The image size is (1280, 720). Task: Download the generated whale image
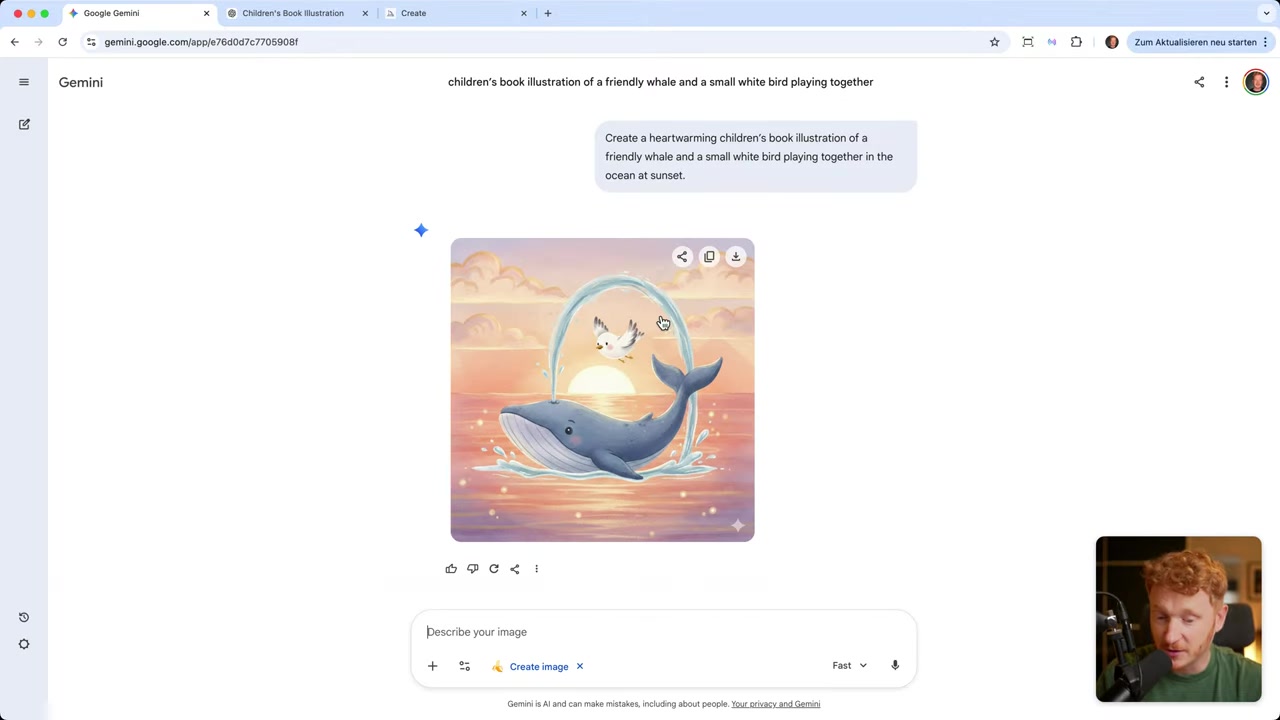(735, 257)
